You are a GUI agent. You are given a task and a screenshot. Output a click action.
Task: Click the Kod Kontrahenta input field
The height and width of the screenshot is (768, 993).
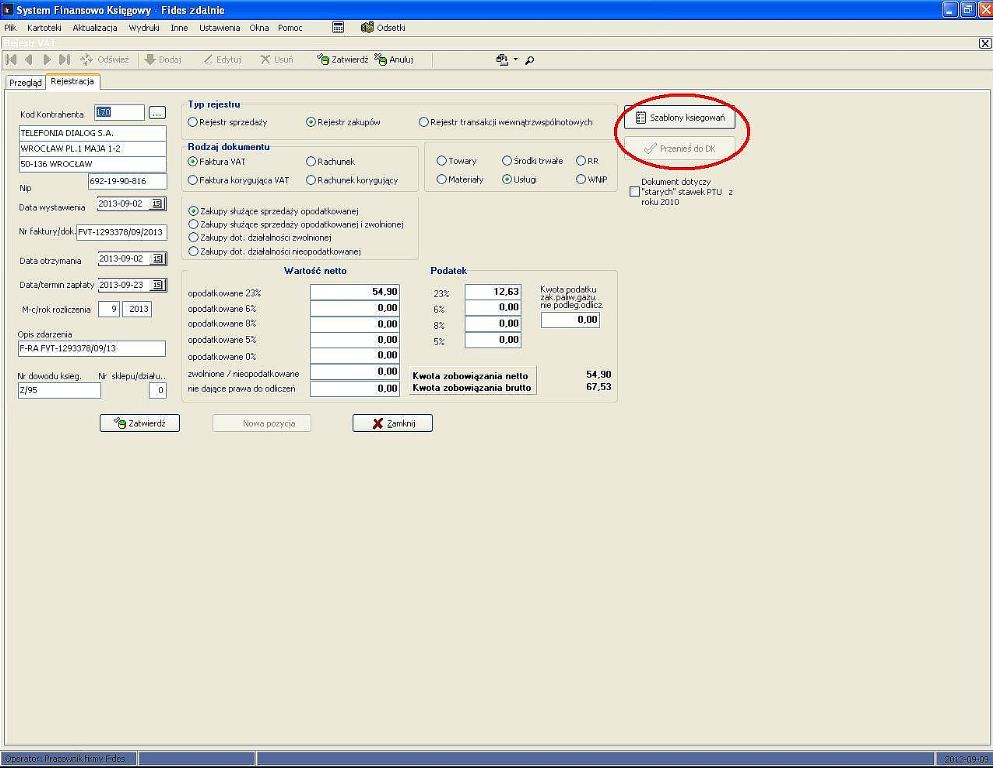pyautogui.click(x=120, y=113)
